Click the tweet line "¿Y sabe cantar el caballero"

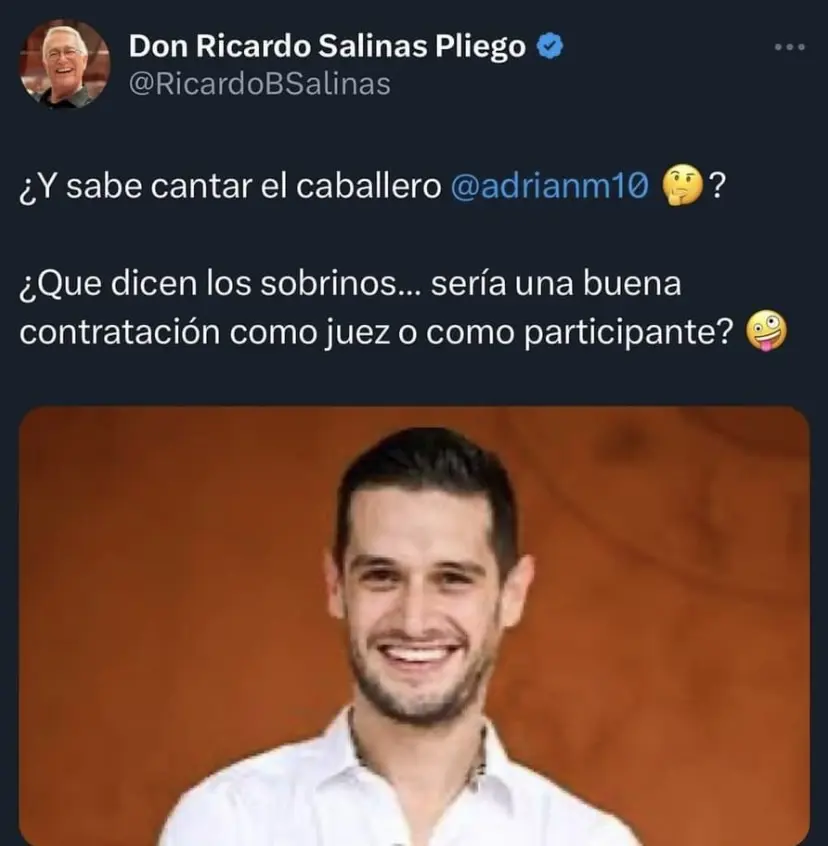(230, 187)
